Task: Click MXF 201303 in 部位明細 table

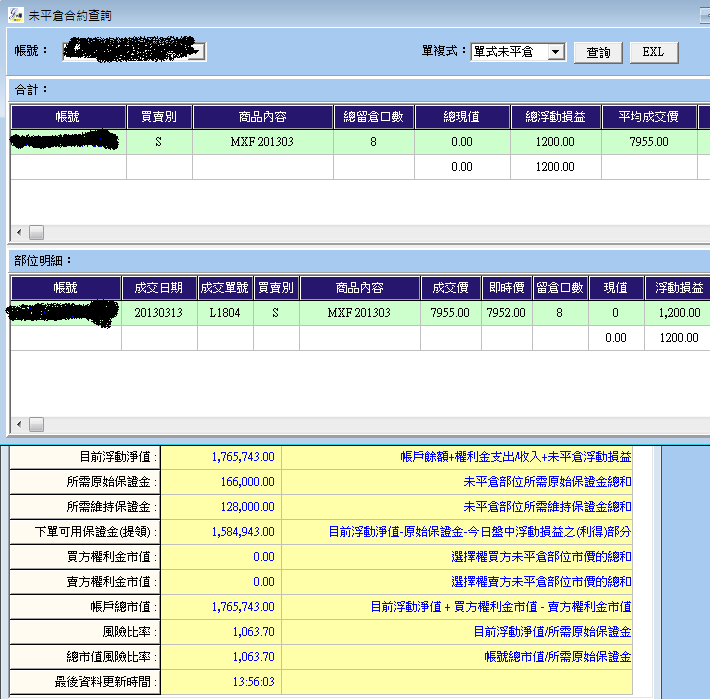Action: click(360, 313)
